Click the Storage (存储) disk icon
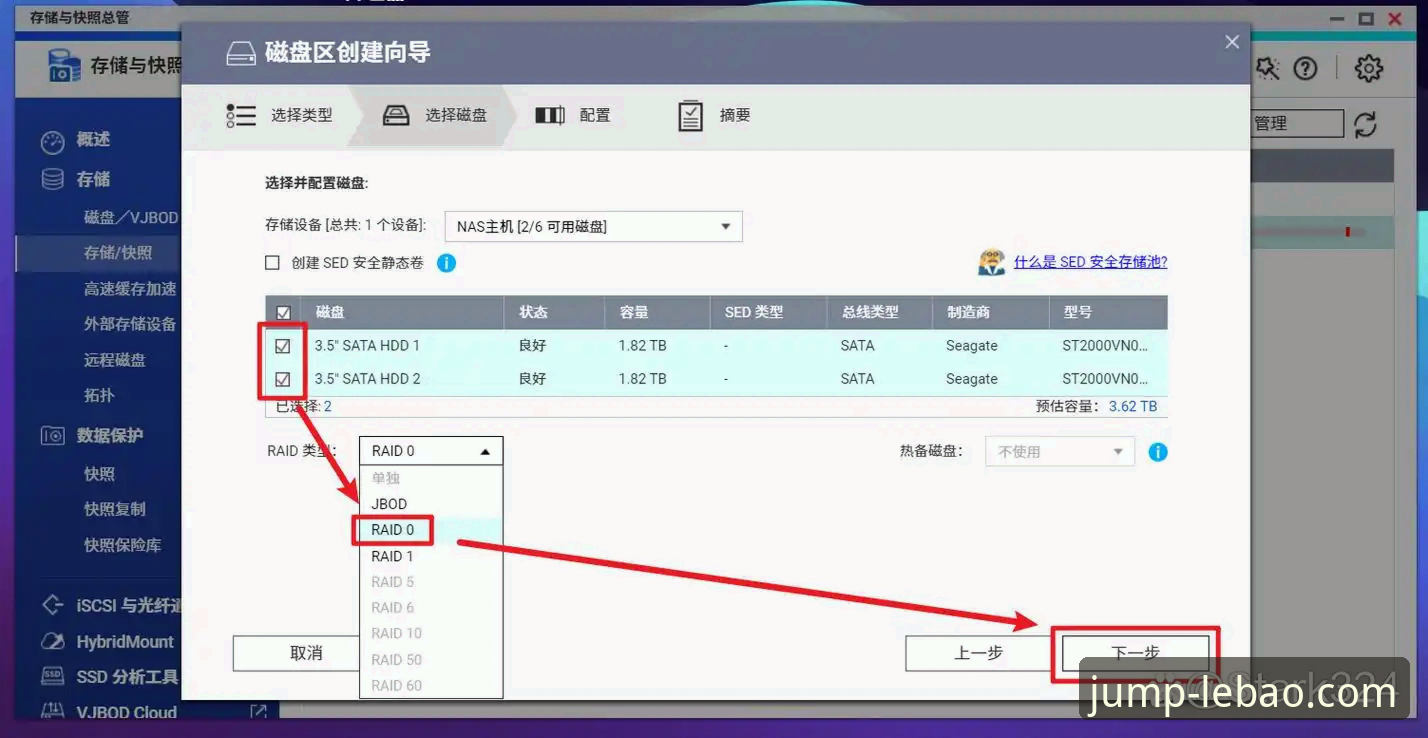 [x=52, y=180]
